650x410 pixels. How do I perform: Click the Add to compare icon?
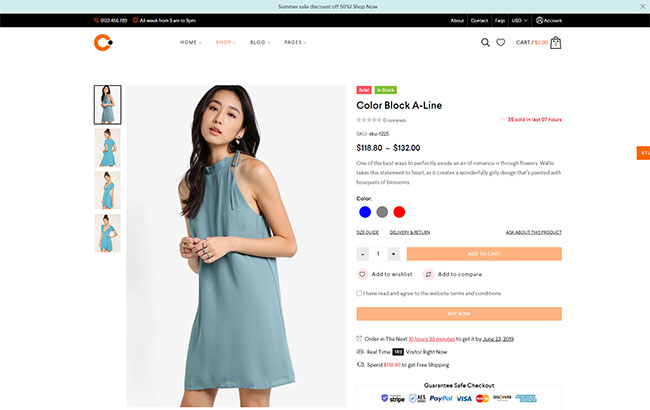[428, 274]
